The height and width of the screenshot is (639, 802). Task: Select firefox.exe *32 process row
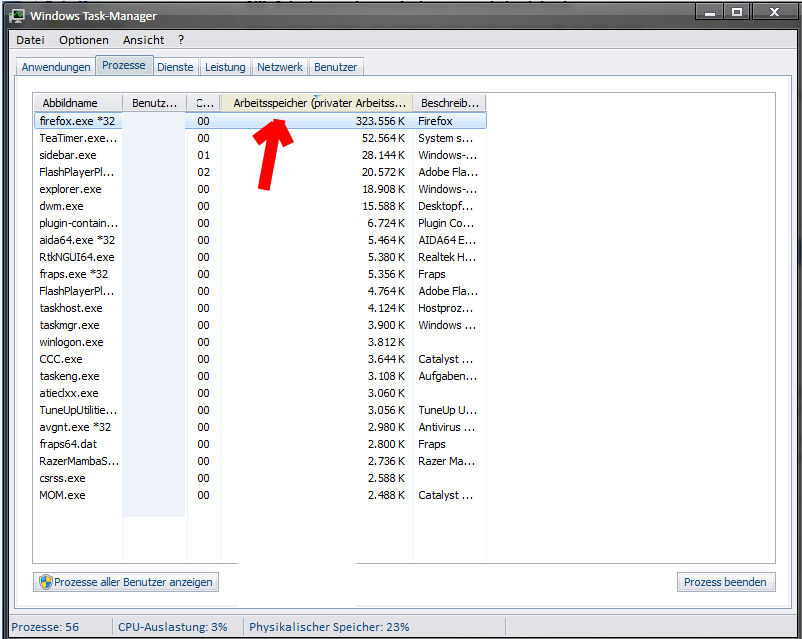[260, 121]
